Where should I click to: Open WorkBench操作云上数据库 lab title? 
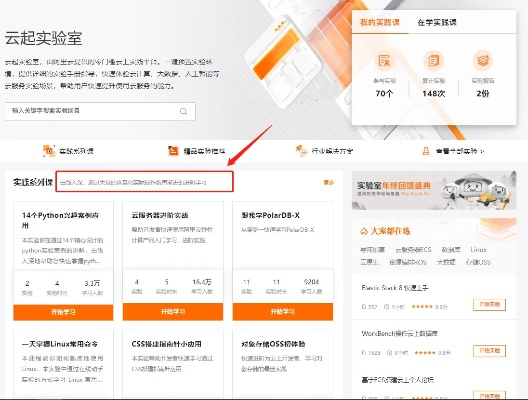pos(399,334)
